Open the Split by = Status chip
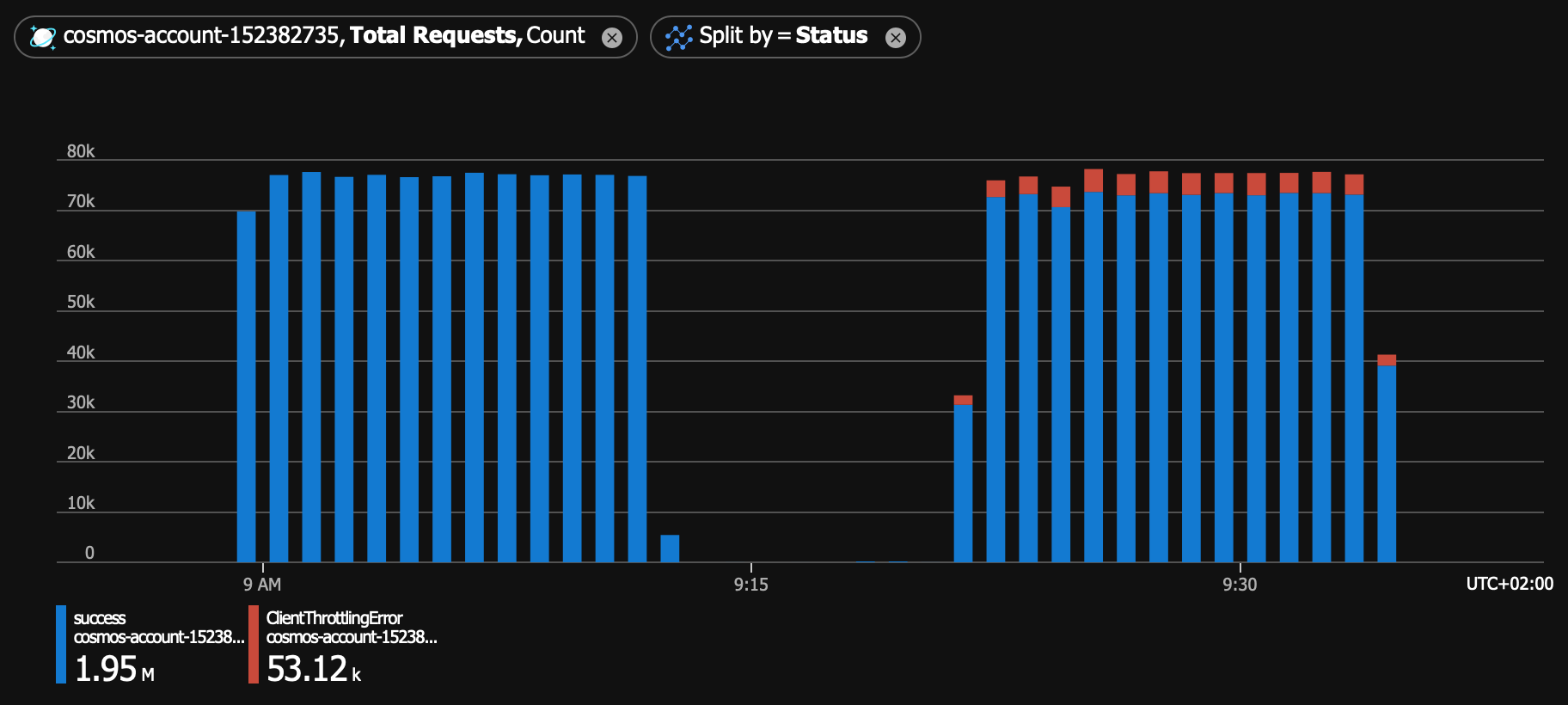The image size is (1568, 705). [x=785, y=37]
